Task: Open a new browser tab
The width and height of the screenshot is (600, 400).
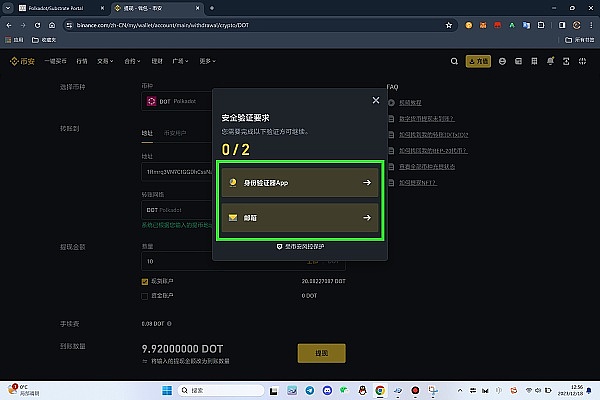Action: (212, 8)
